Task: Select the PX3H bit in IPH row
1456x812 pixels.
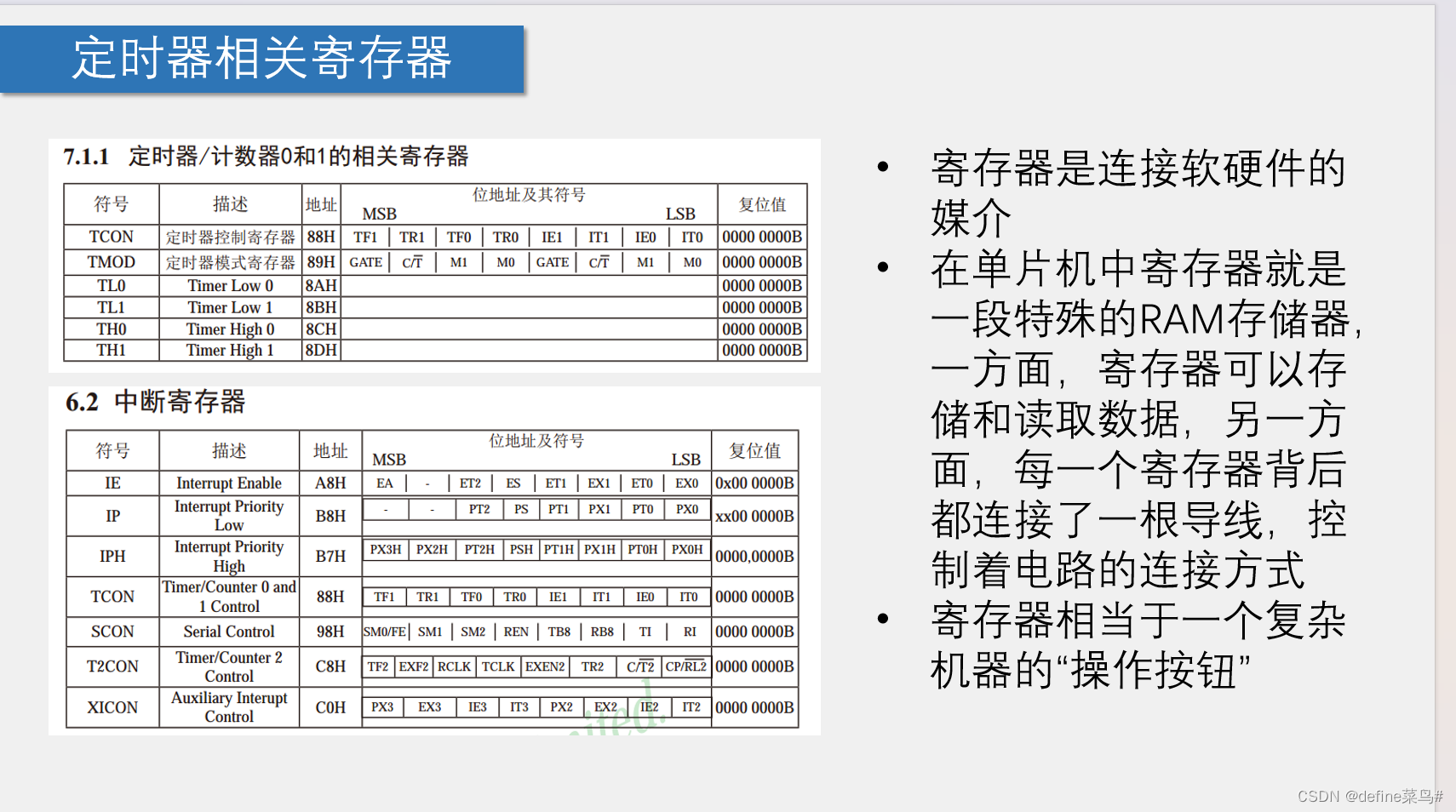Action: (386, 550)
